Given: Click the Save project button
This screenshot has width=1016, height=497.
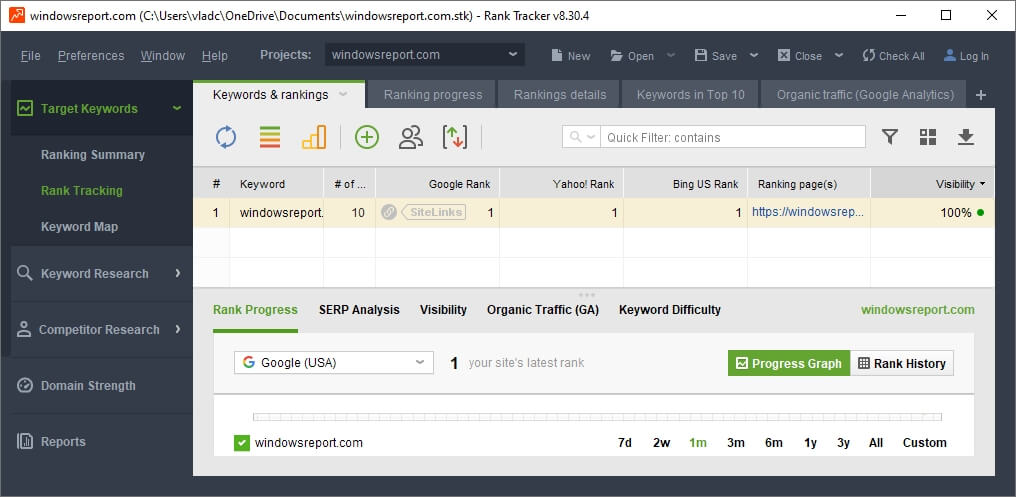Looking at the screenshot, I should (x=715, y=56).
